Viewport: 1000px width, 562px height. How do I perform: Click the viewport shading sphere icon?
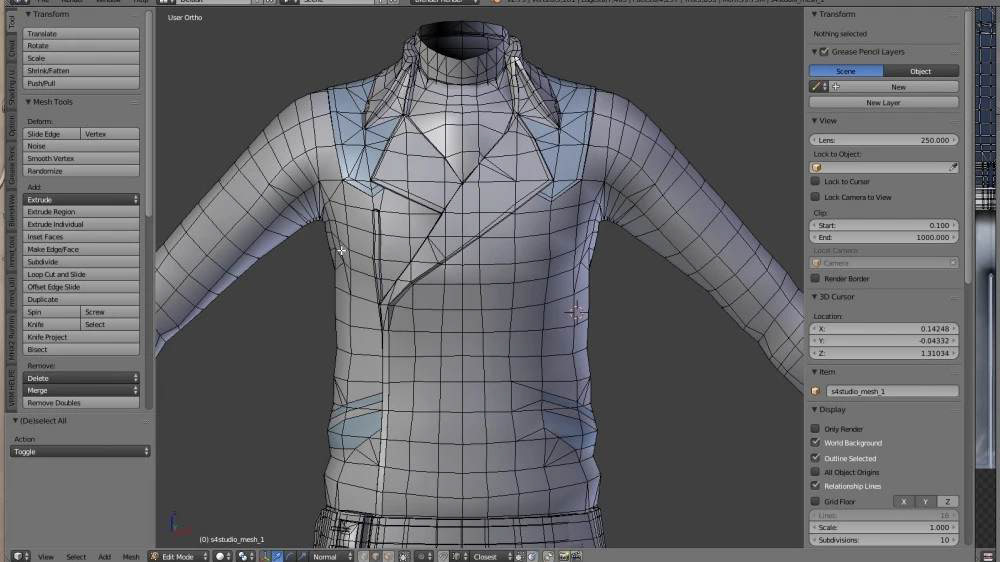pos(221,556)
